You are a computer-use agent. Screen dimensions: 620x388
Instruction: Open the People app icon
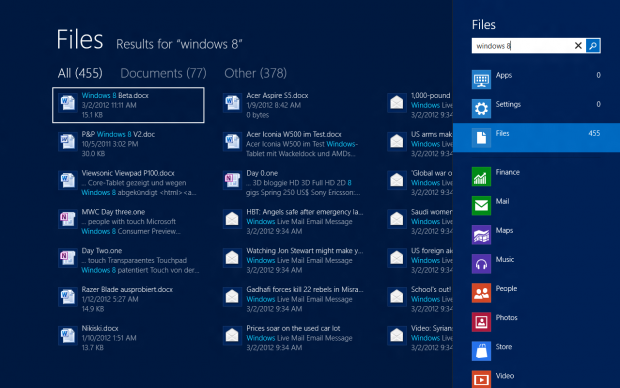click(x=481, y=293)
